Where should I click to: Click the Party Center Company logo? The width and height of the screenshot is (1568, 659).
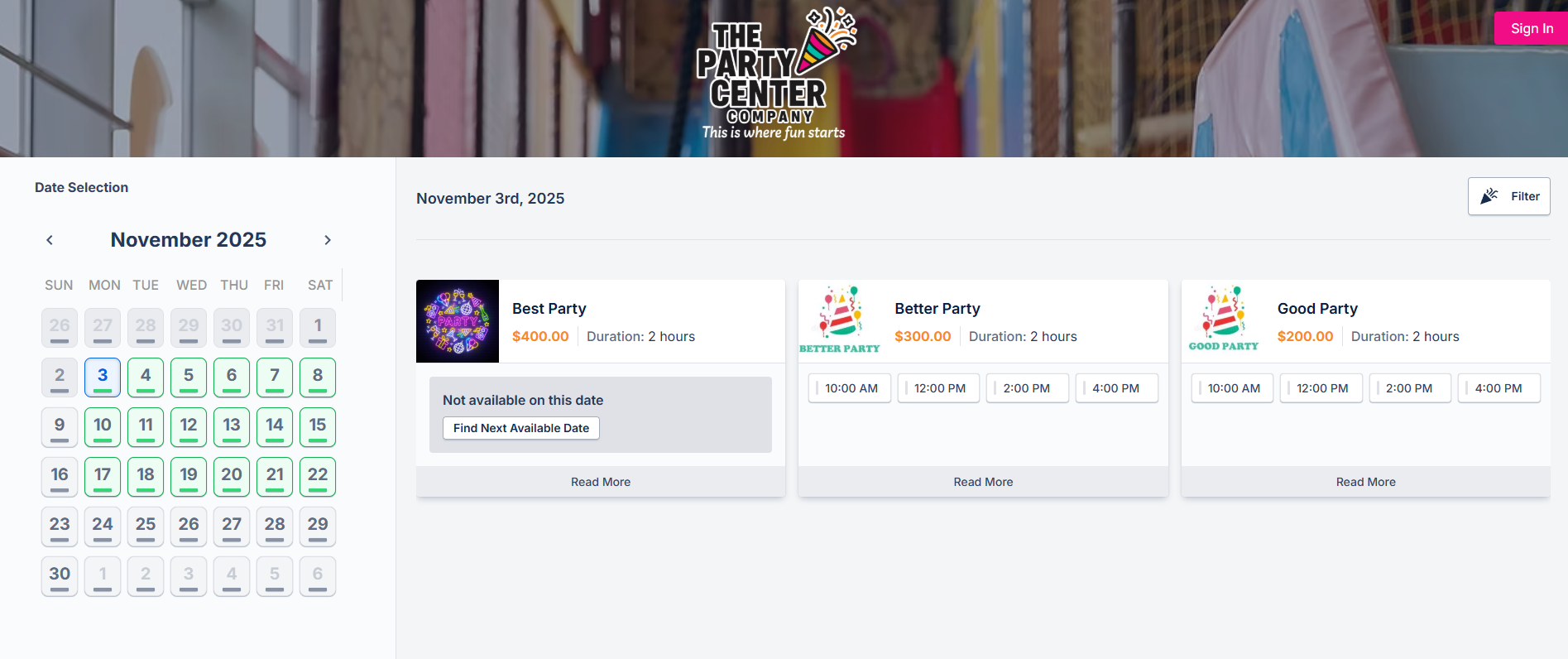[x=774, y=76]
